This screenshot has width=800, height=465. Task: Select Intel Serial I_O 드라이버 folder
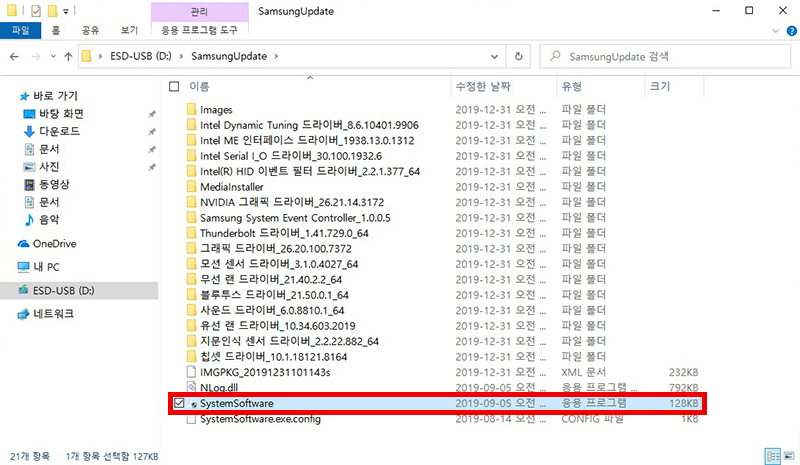(291, 156)
